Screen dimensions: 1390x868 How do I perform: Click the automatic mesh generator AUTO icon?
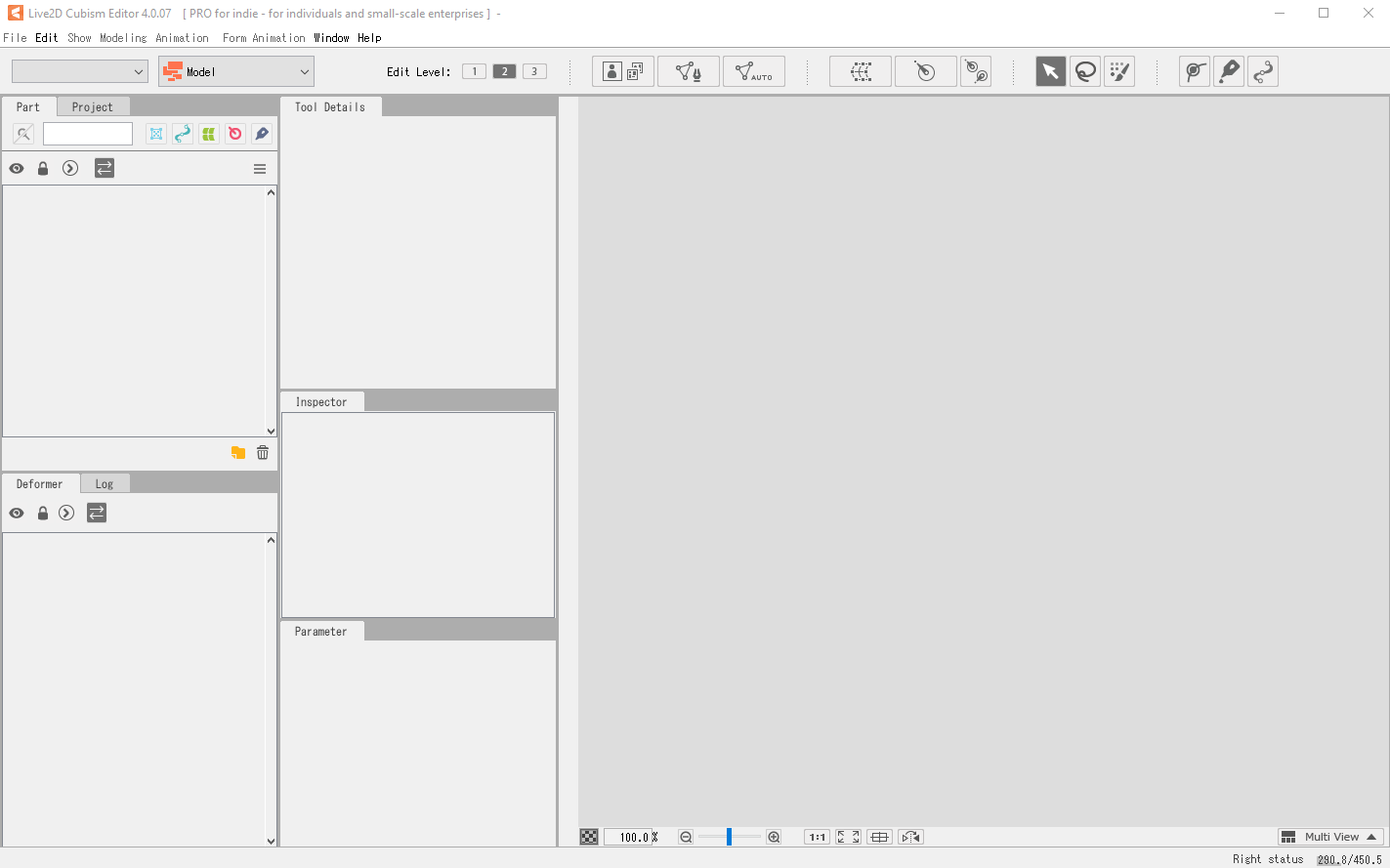click(x=753, y=71)
